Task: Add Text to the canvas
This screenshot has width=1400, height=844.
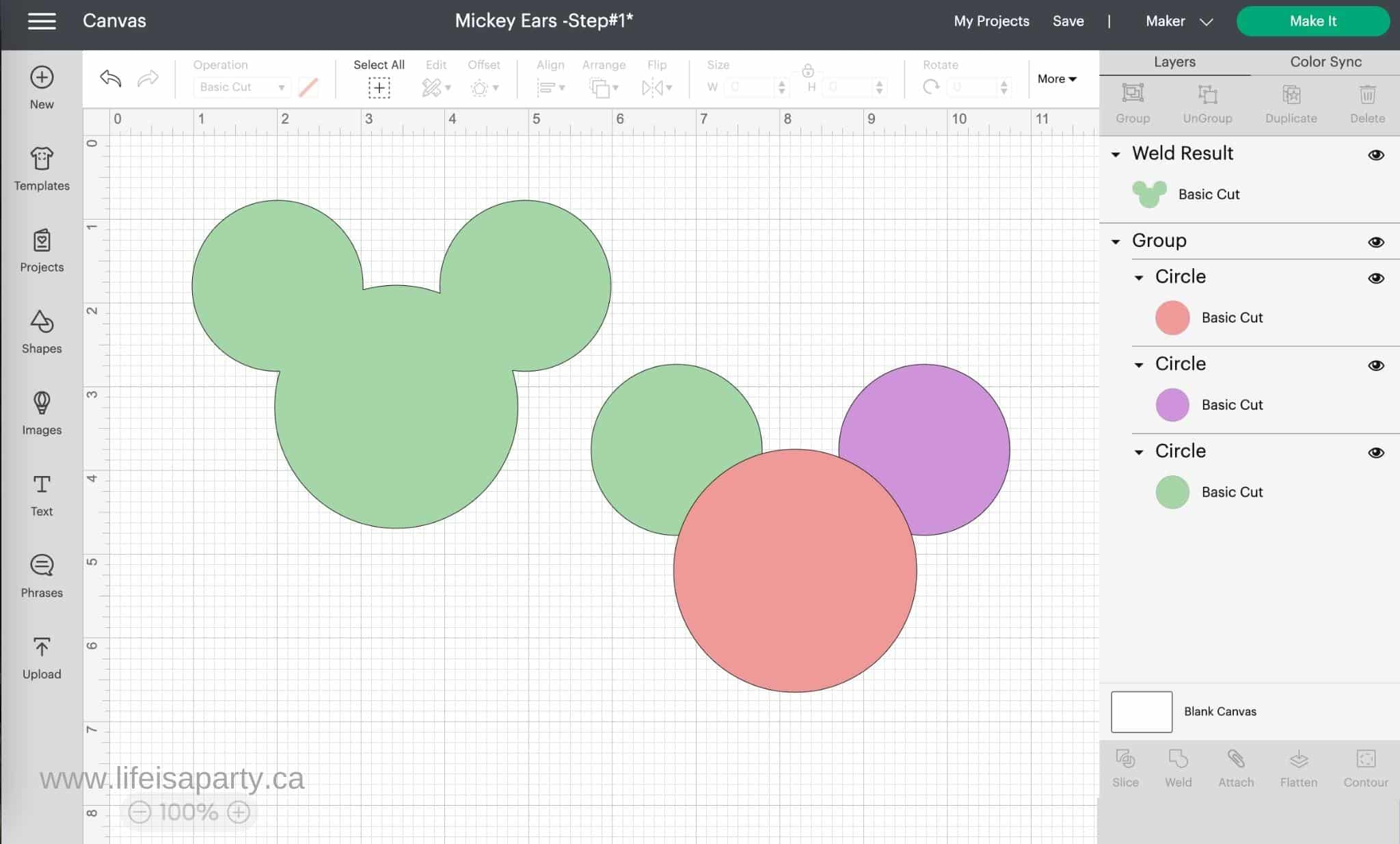Action: click(x=42, y=496)
